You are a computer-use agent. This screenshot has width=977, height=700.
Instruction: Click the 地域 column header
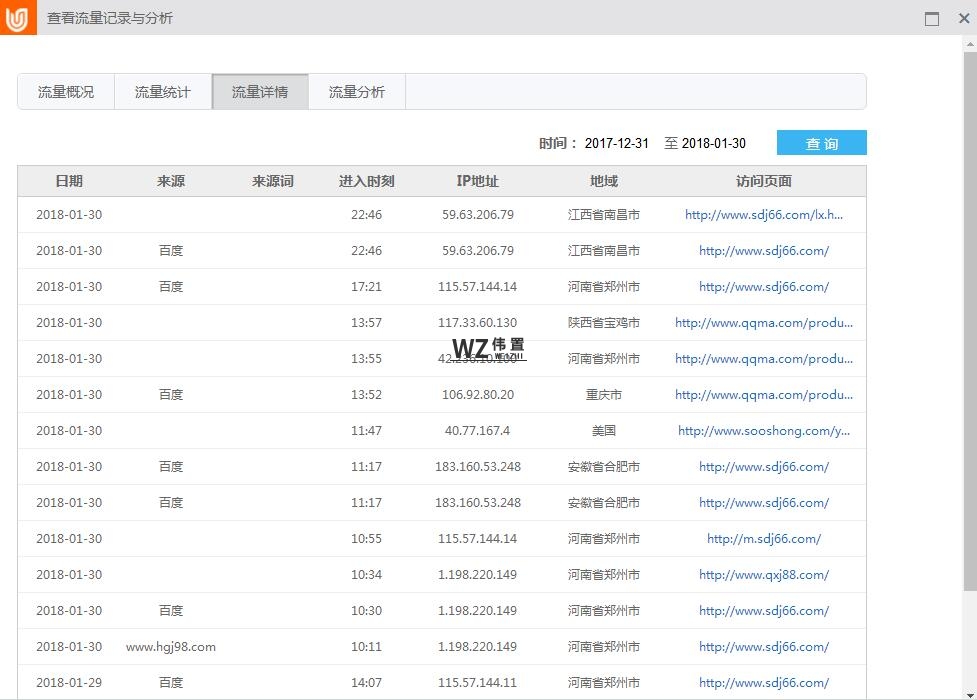click(604, 181)
